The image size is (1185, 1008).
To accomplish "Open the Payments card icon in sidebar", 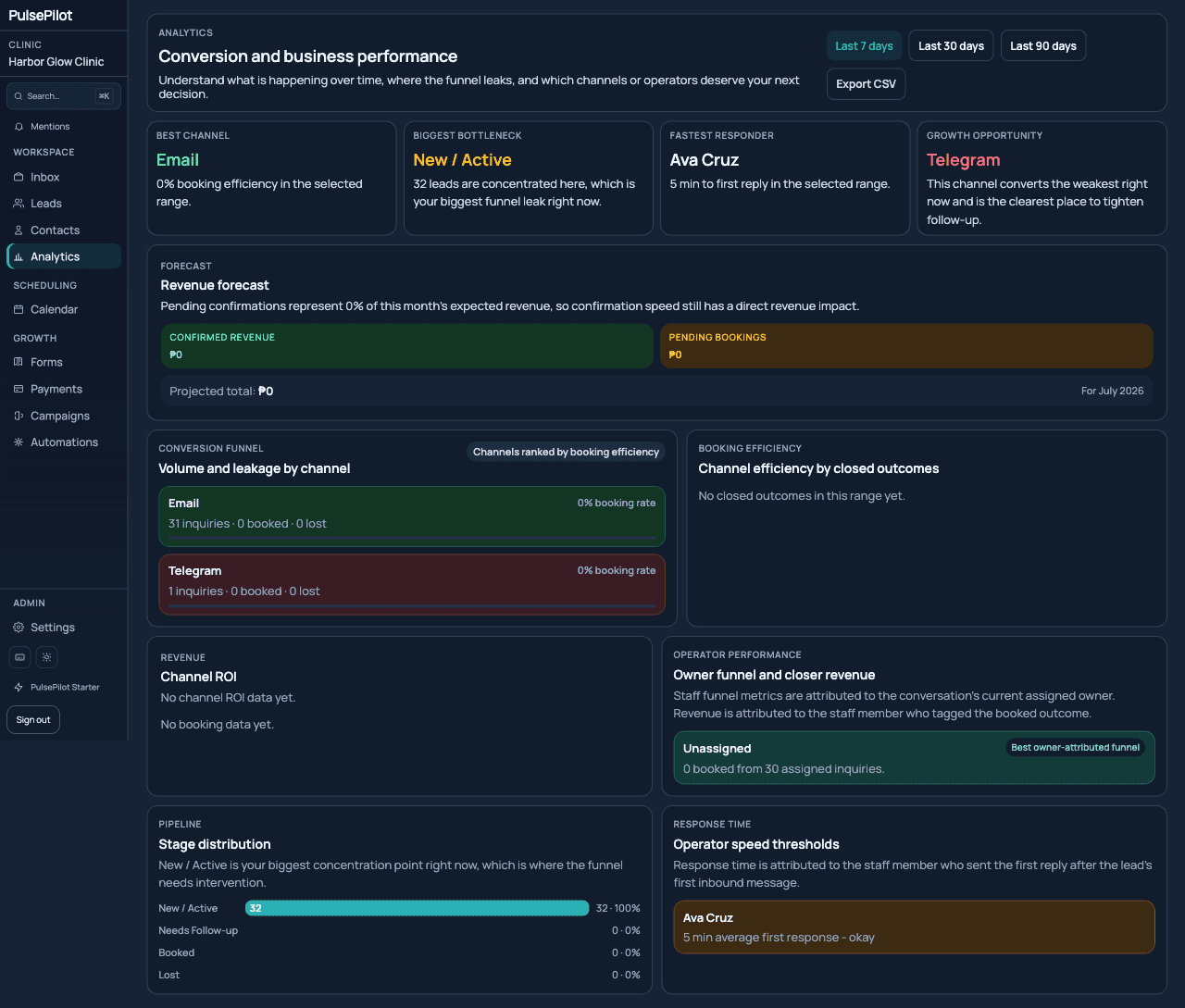I will [x=19, y=389].
